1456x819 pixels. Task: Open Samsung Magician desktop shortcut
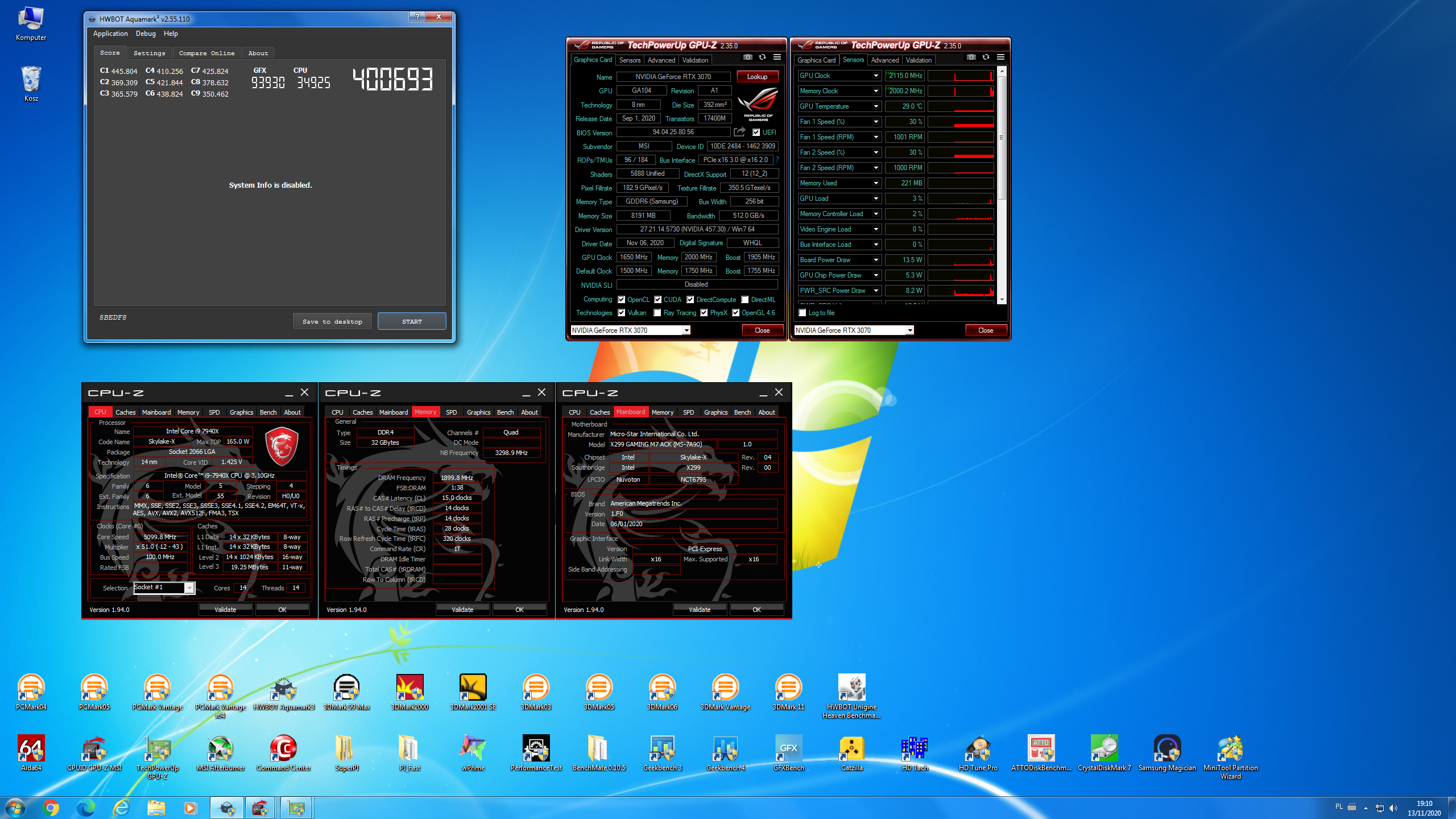point(1167,753)
